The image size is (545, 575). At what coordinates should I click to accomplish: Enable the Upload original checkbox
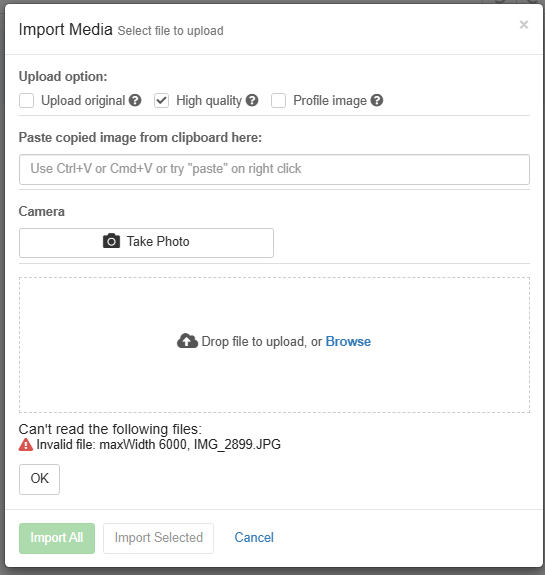click(x=26, y=100)
